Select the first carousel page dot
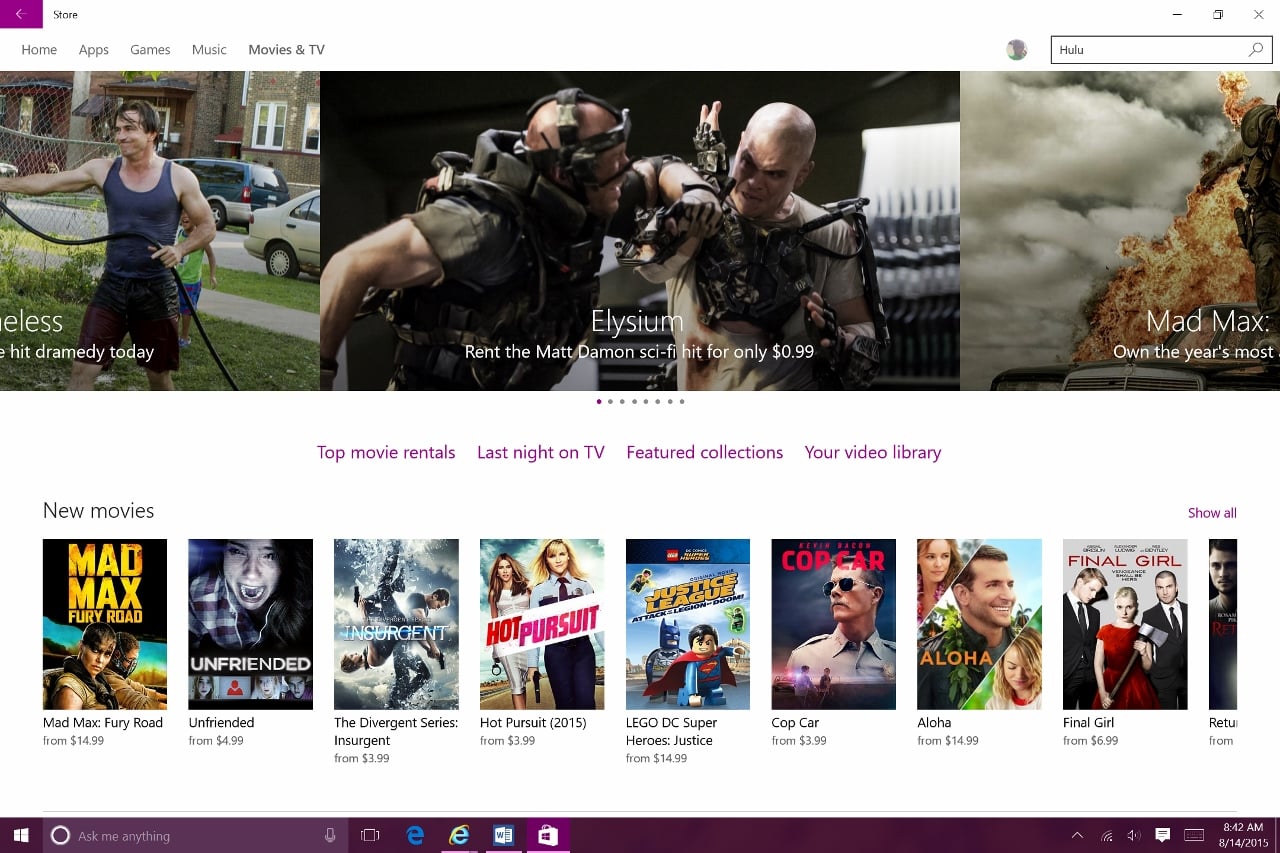This screenshot has height=853, width=1280. click(x=599, y=402)
